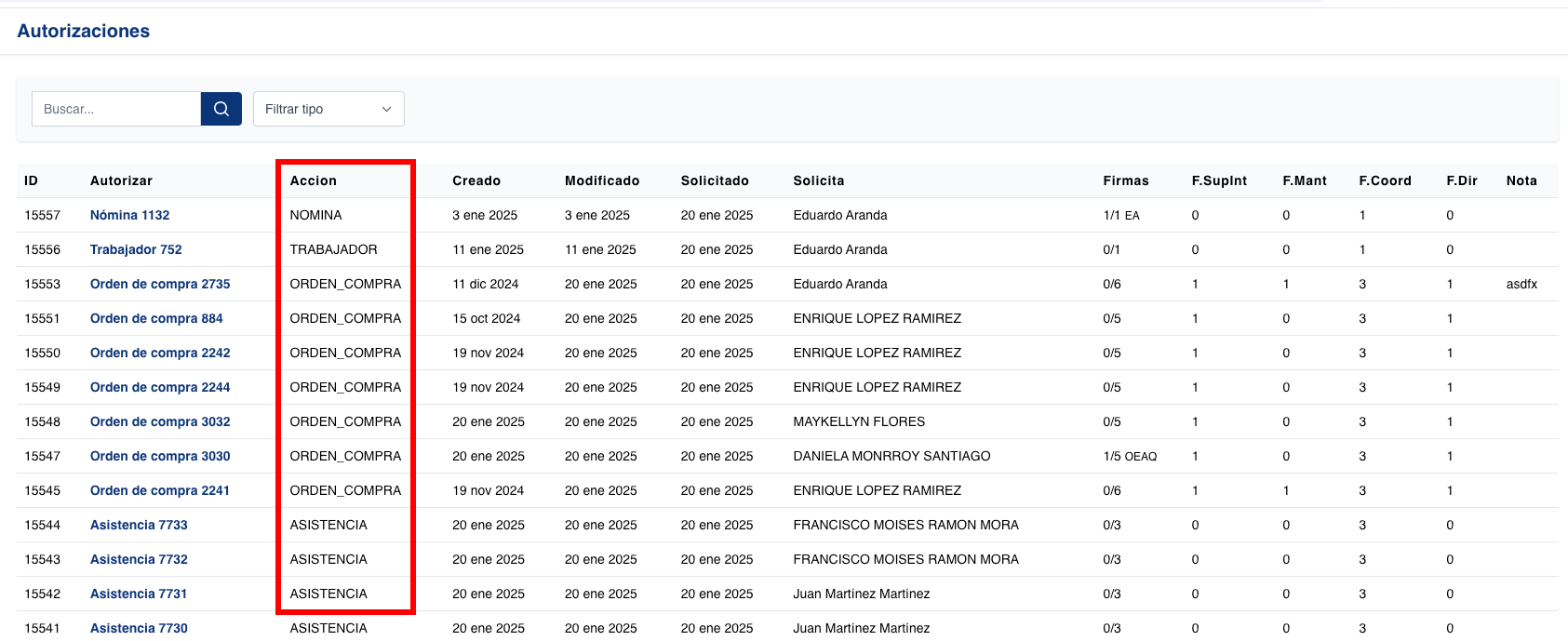Open the Filtrar tipo dropdown

pos(328,109)
